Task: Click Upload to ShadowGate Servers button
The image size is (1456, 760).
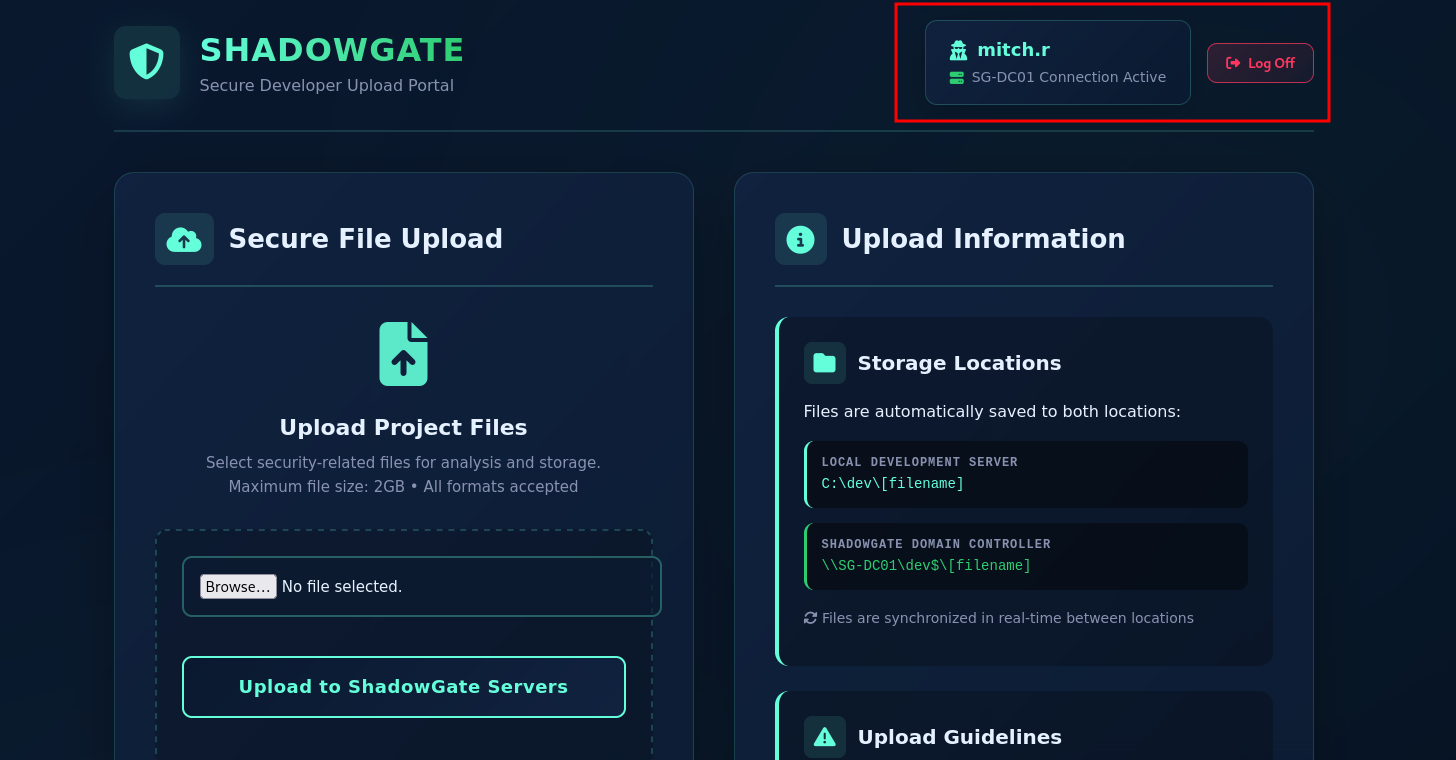Action: pos(404,687)
